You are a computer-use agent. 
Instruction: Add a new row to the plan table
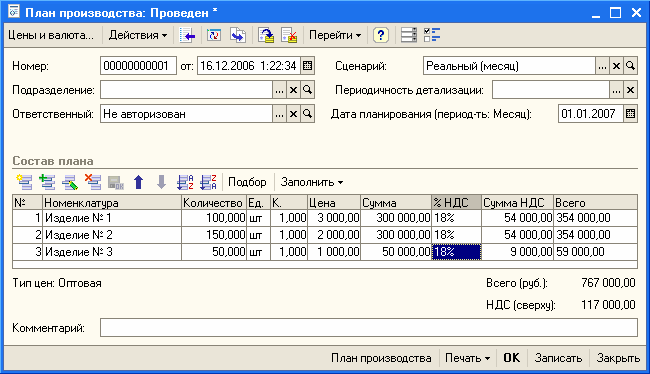click(24, 182)
